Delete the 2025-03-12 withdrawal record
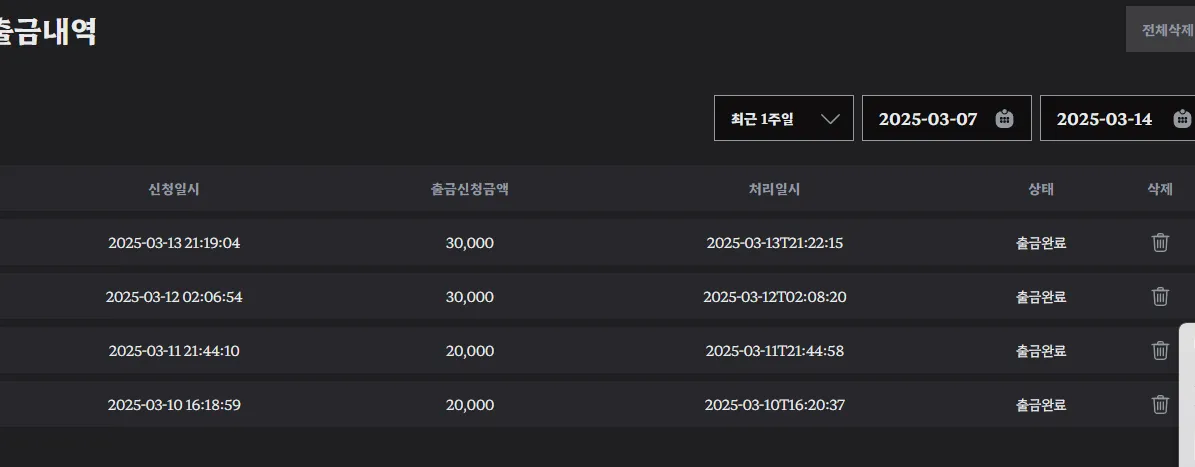Viewport: 1195px width, 467px height. coord(1160,296)
